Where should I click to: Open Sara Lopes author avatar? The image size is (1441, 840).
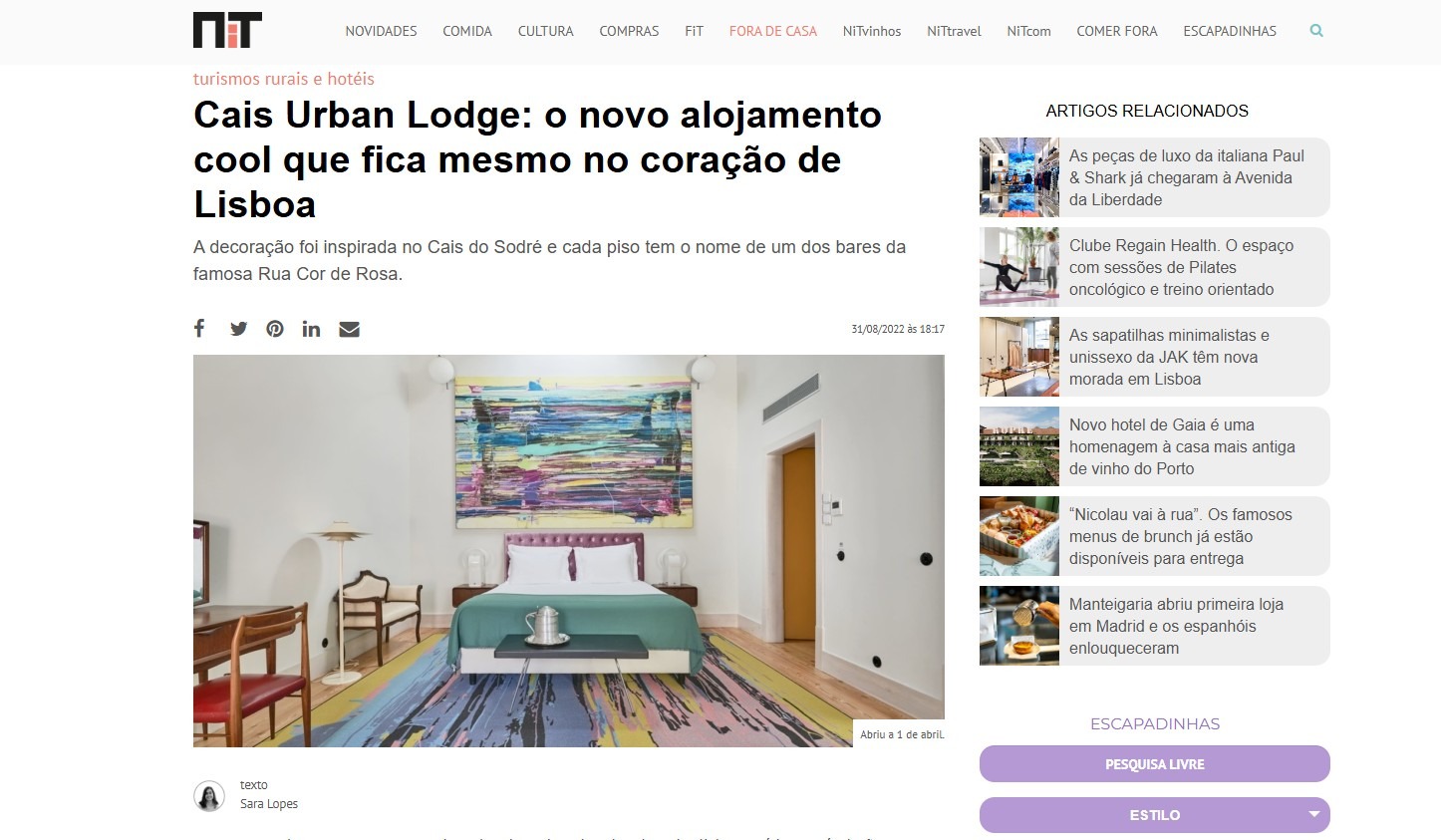coord(209,795)
